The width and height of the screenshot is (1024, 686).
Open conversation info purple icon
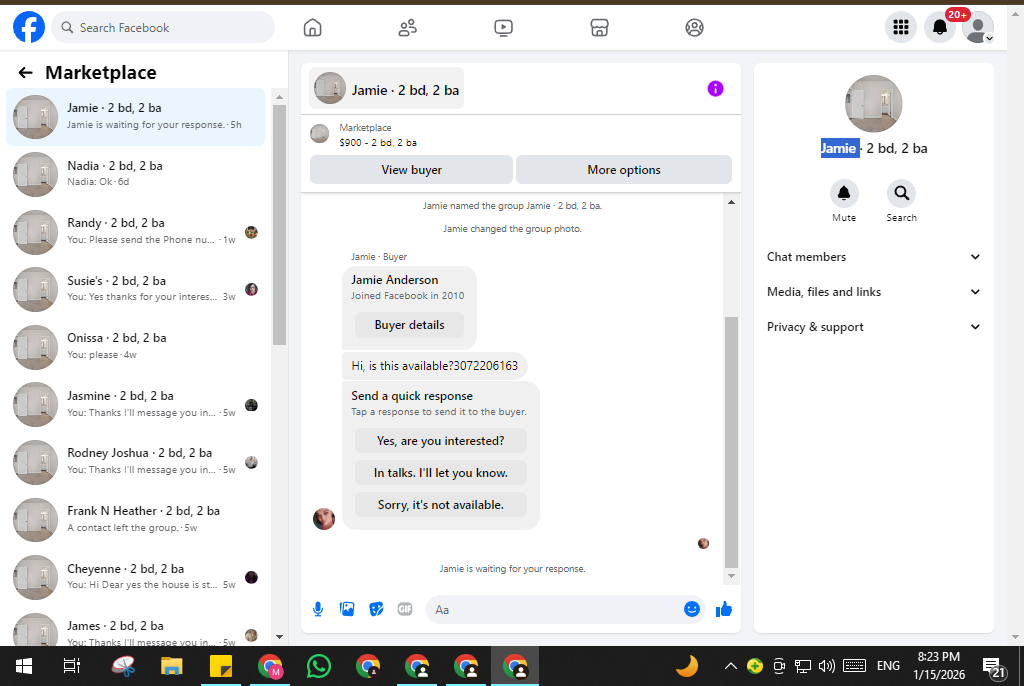click(716, 89)
